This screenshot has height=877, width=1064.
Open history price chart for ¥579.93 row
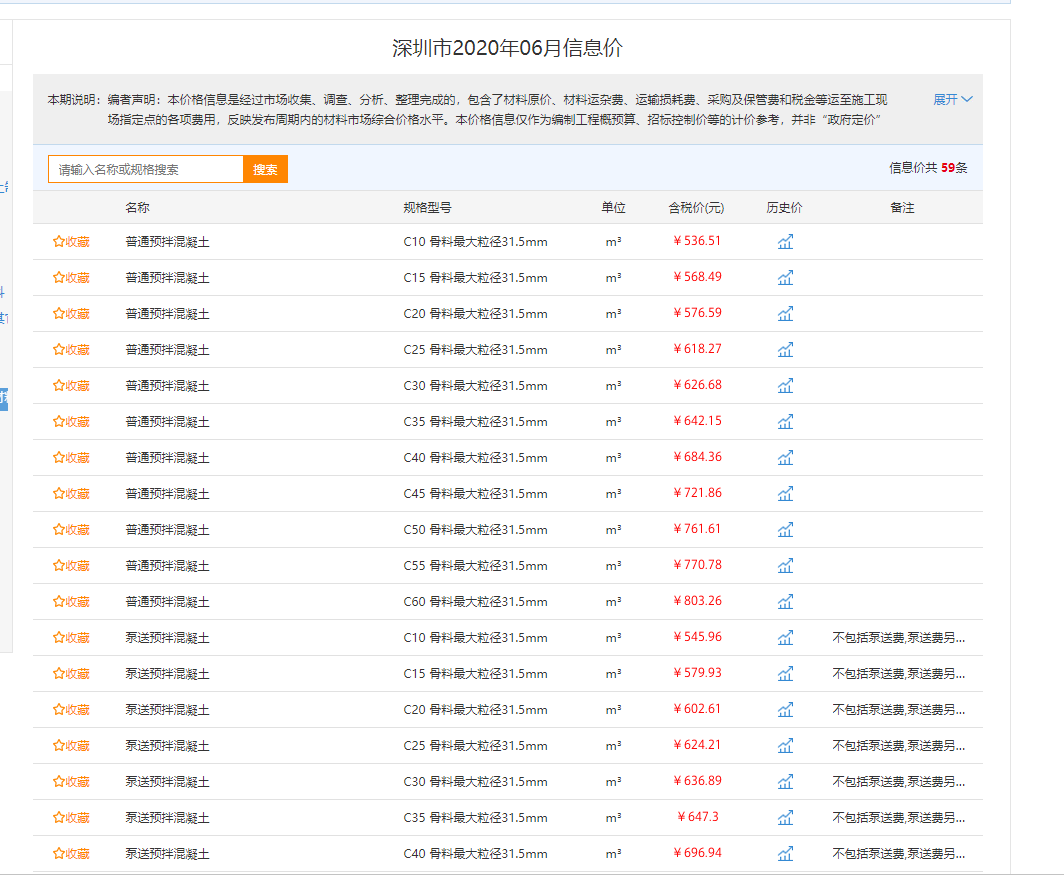click(785, 673)
